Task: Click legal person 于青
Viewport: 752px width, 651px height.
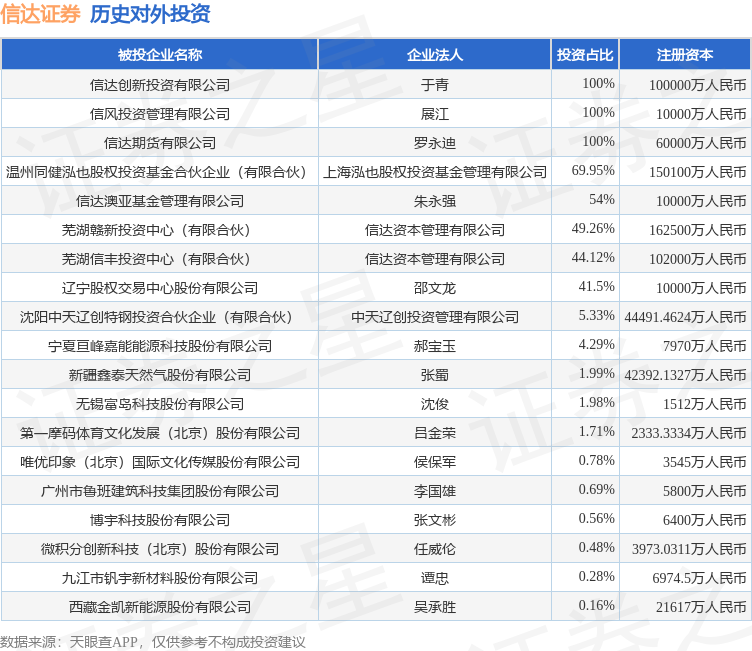Action: click(435, 85)
